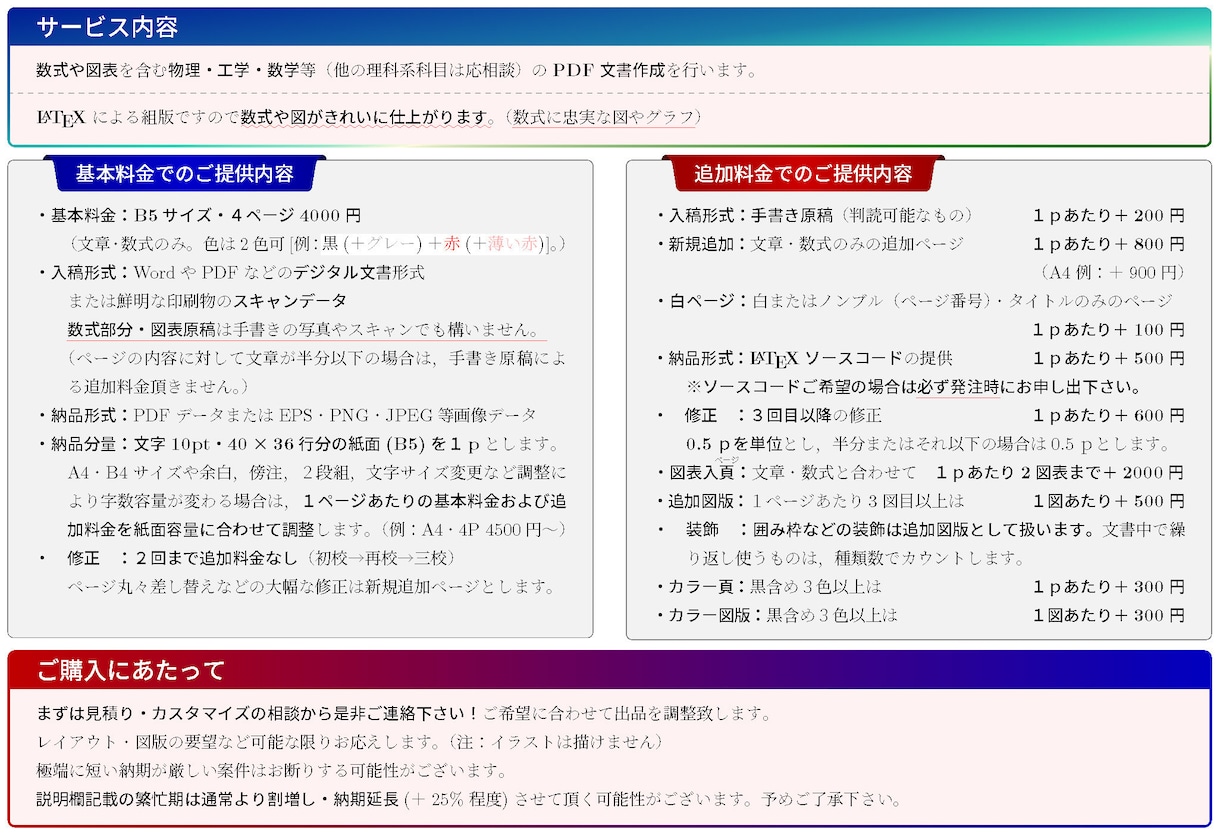This screenshot has width=1220, height=835.
Task: Click the 例:A4・4P 4500円 example text
Action: pyautogui.click(x=474, y=529)
